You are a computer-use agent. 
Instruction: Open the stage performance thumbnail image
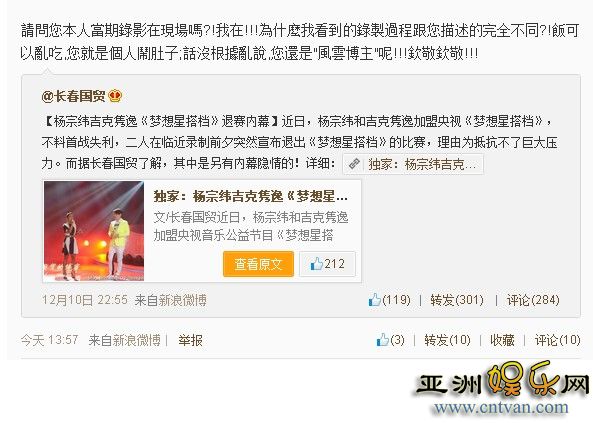click(94, 231)
